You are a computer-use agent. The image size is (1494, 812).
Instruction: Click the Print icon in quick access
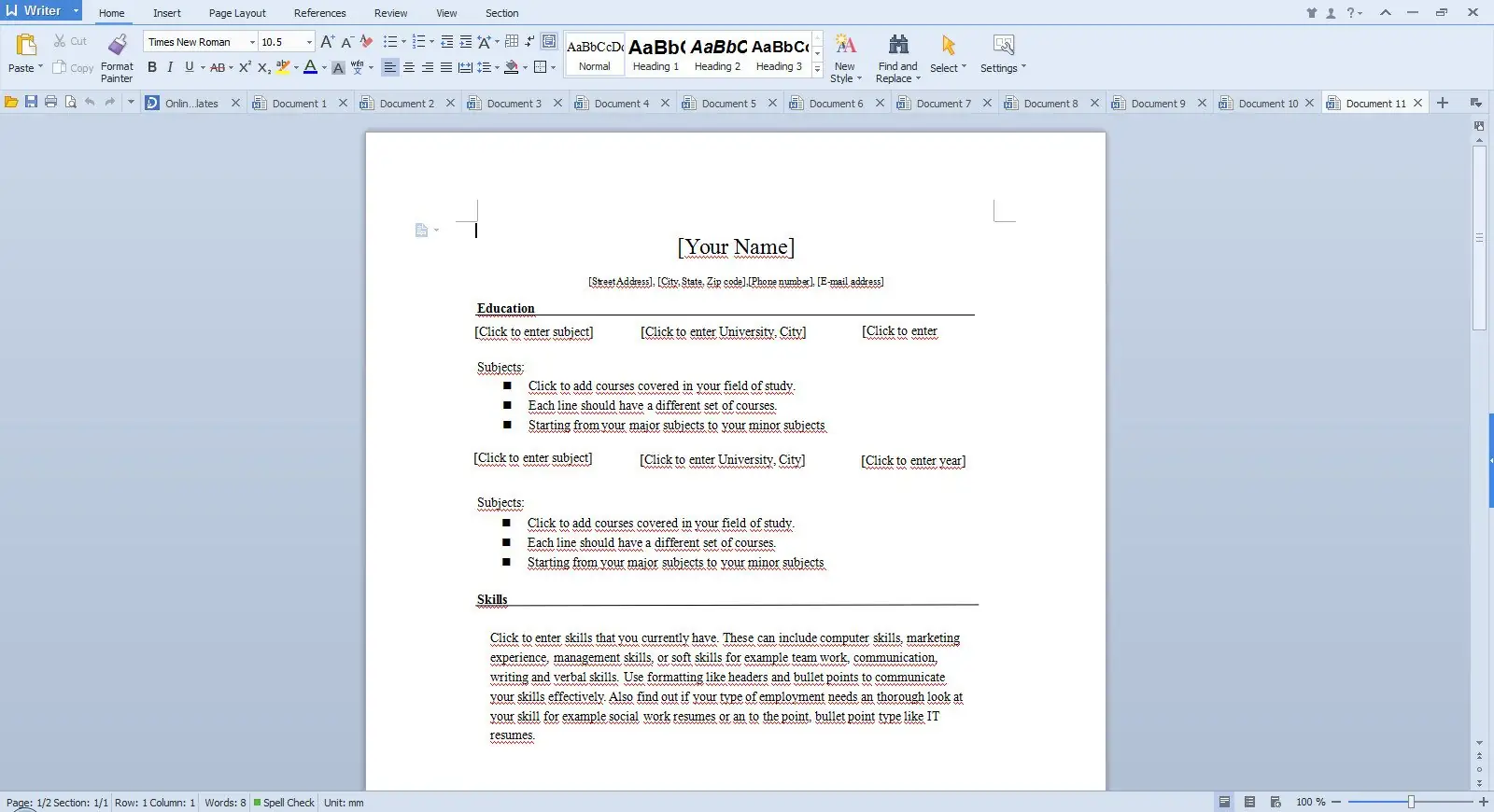[x=50, y=103]
